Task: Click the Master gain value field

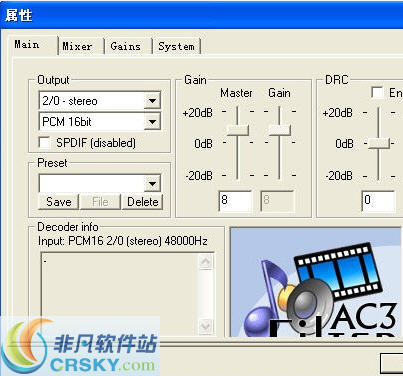Action: pos(235,201)
